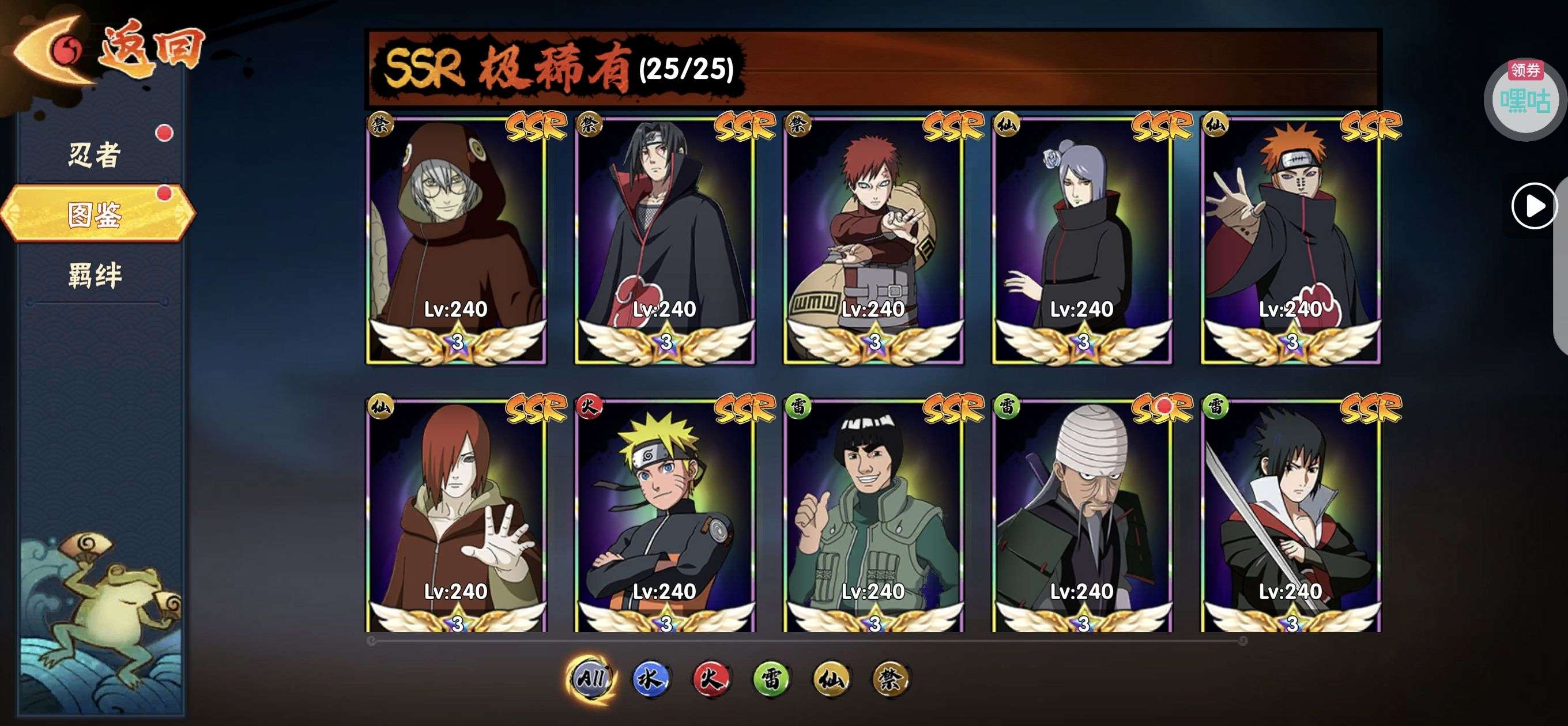
Task: Open the orange-haired Pain SSR card
Action: point(1292,240)
